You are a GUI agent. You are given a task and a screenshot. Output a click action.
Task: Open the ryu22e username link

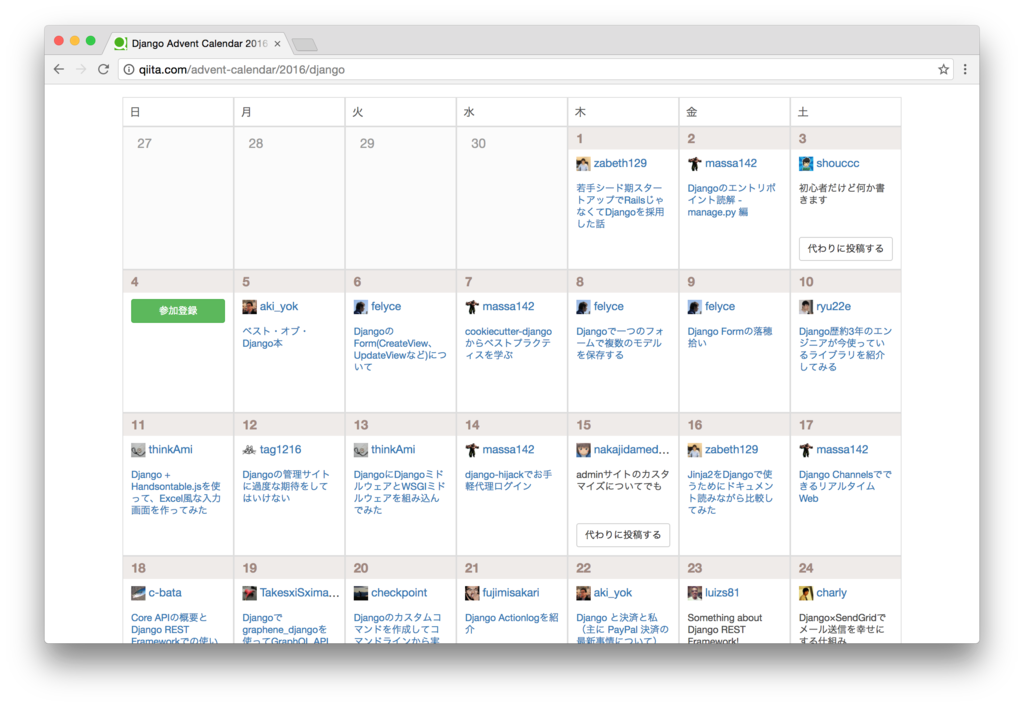833,307
